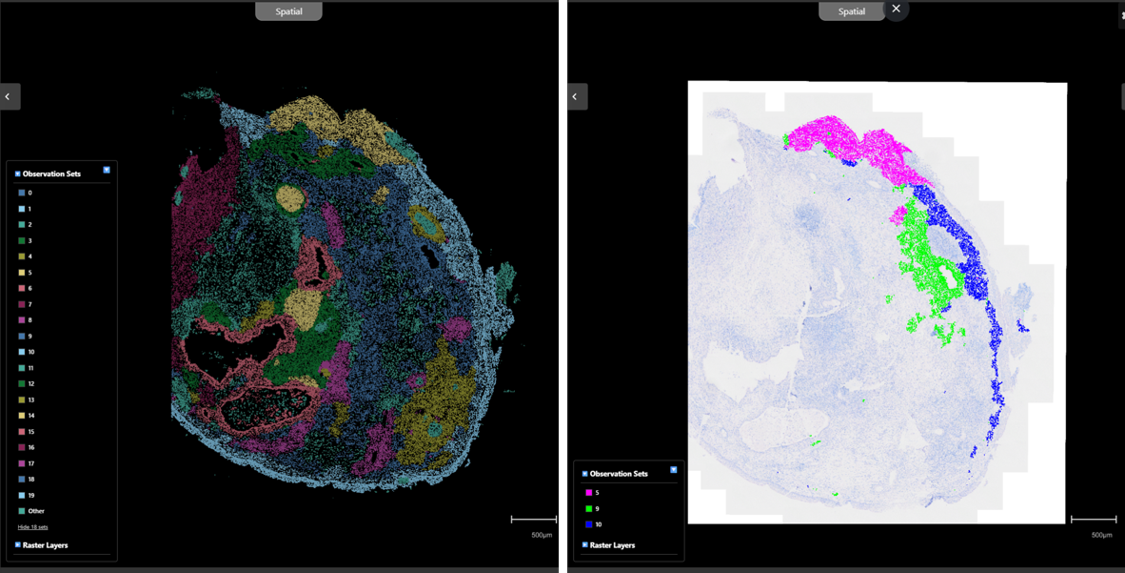Close the right Spatial view with X
Viewport: 1125px width, 573px height.
pyautogui.click(x=896, y=9)
